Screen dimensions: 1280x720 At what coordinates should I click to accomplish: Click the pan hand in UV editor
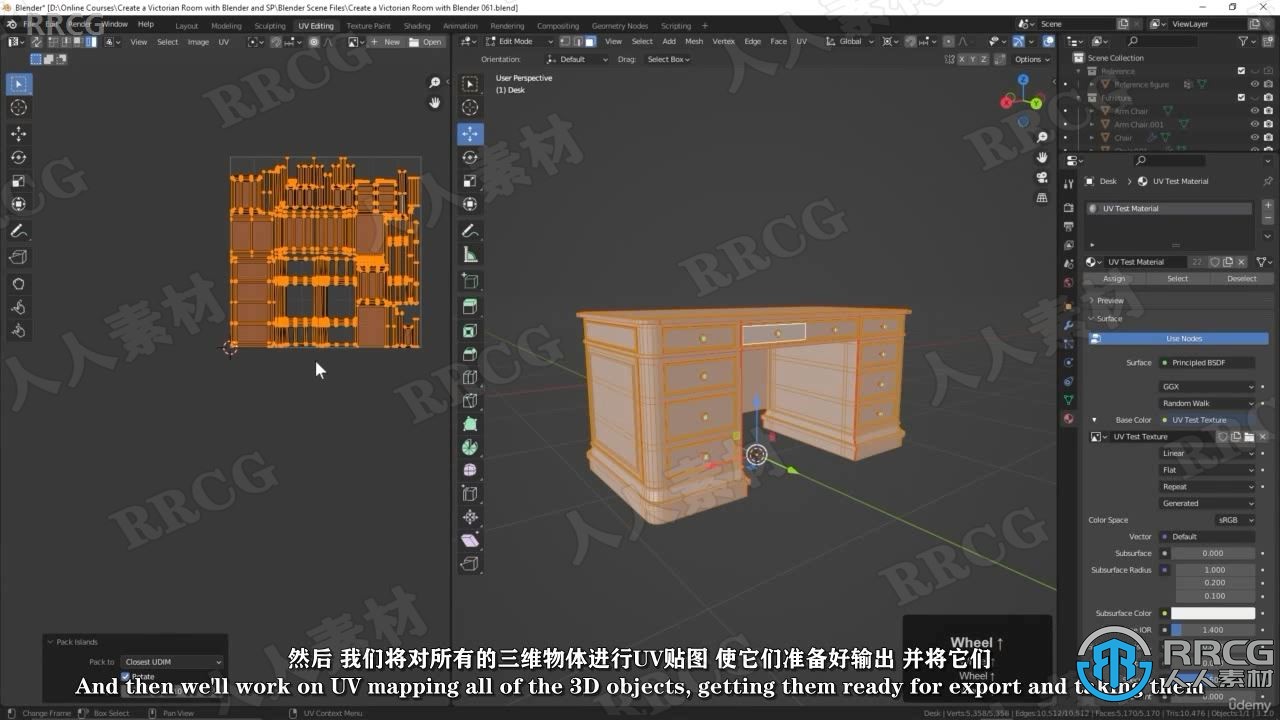435,102
